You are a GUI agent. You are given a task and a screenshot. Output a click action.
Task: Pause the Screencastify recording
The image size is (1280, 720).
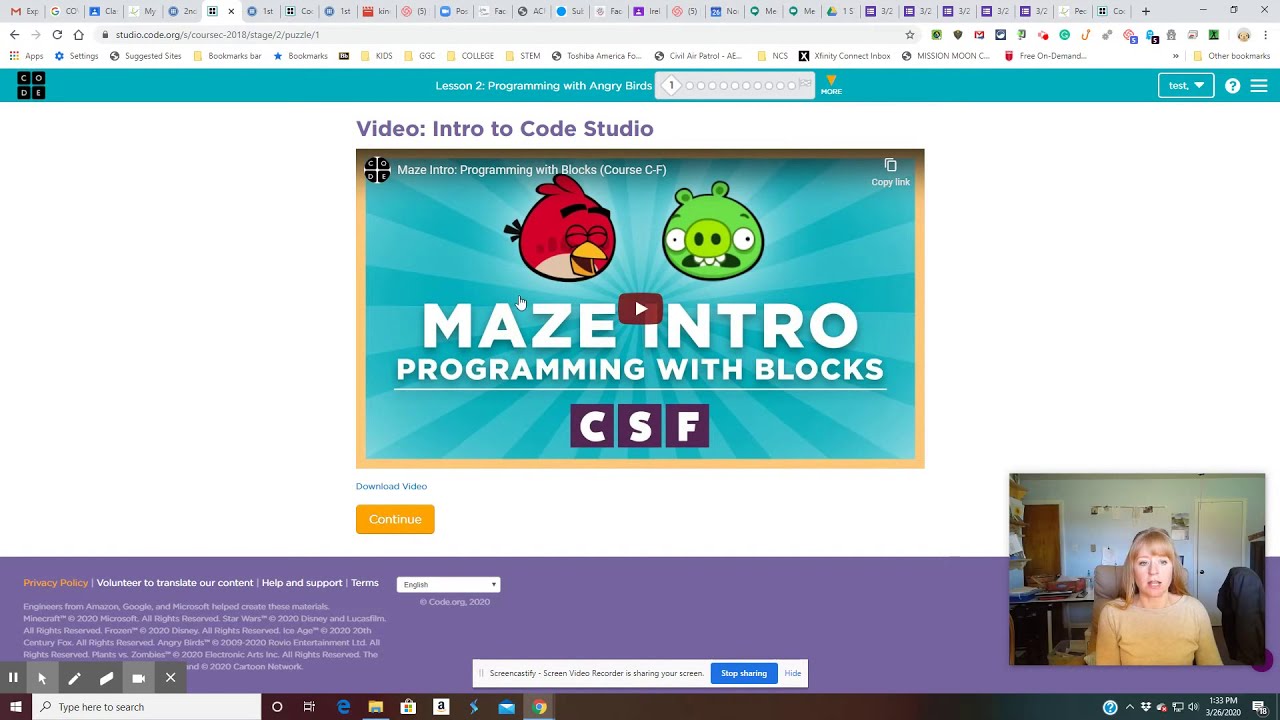coord(13,678)
